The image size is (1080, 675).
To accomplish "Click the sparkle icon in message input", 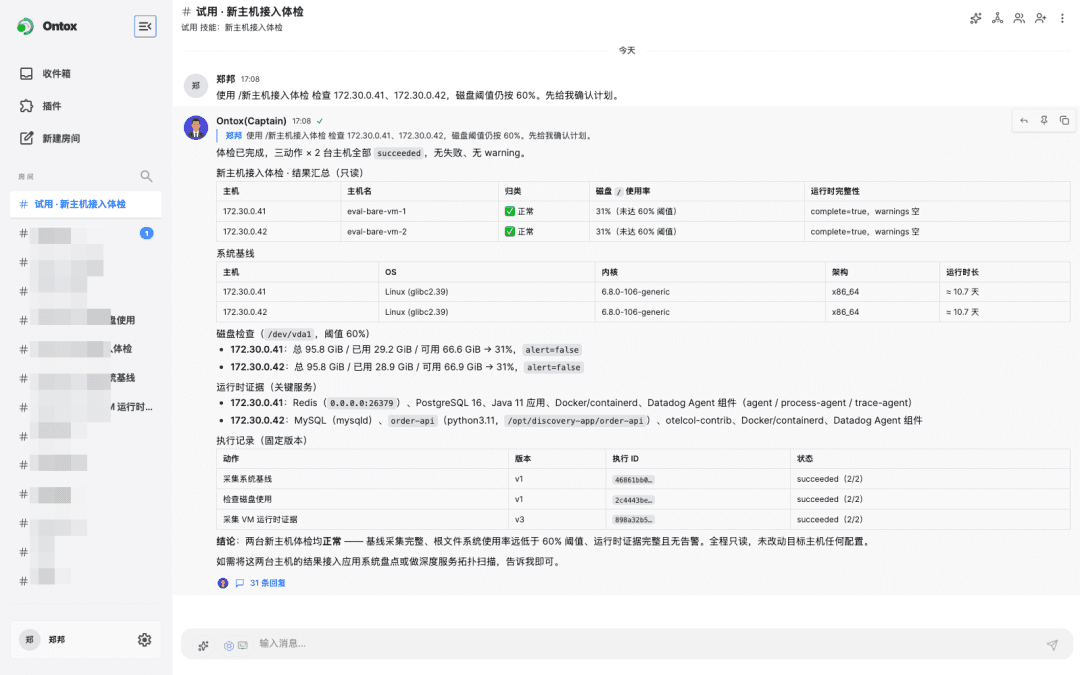I will point(203,646).
